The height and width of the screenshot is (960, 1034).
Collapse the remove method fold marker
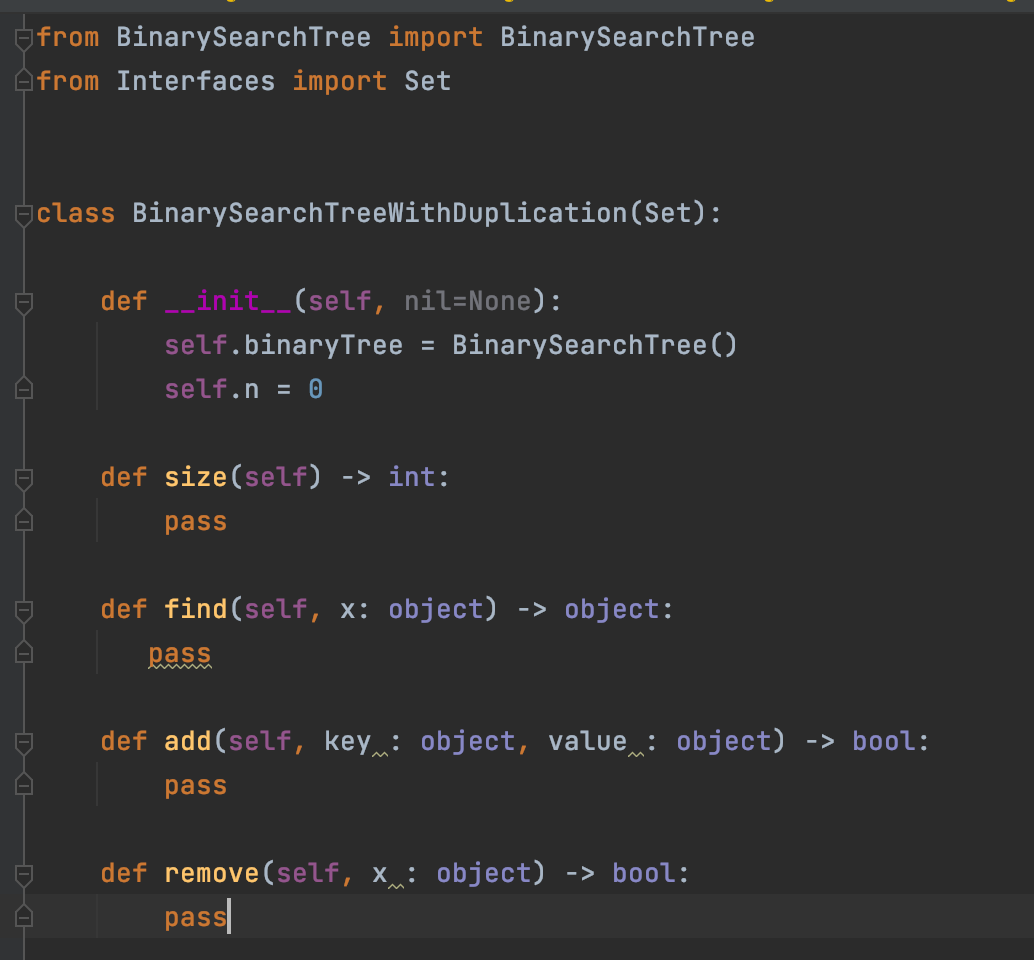pos(22,873)
